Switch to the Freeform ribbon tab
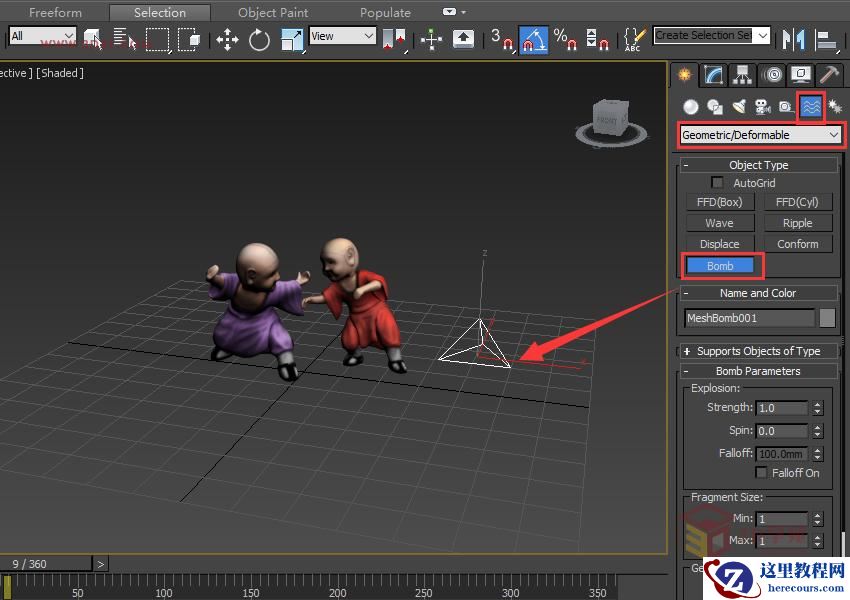 tap(55, 13)
